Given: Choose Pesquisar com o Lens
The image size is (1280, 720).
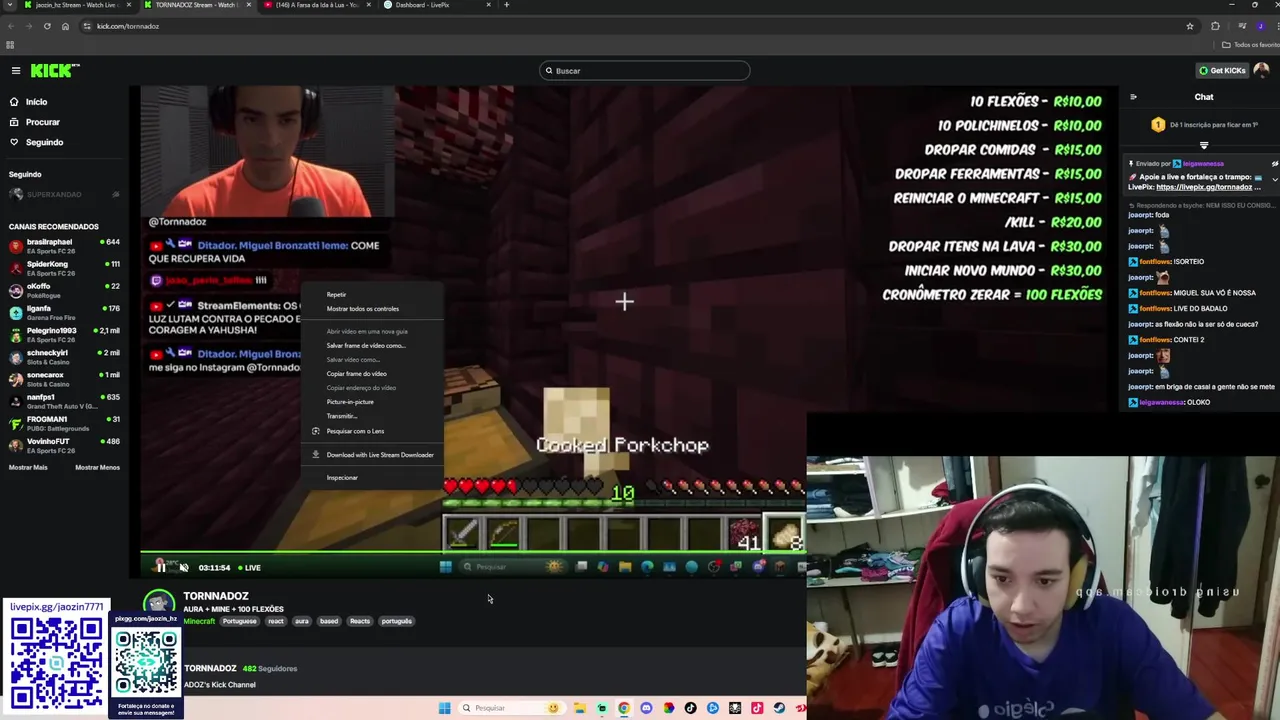Looking at the screenshot, I should [x=371, y=431].
